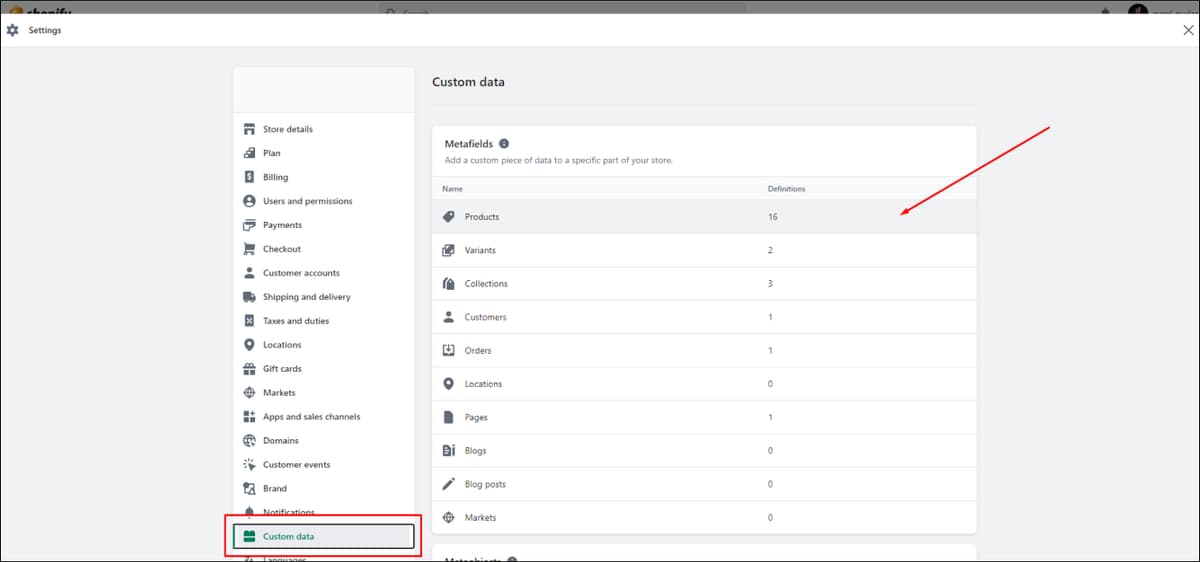
Task: Click the Orders inbox icon in Metafields
Action: (x=449, y=351)
